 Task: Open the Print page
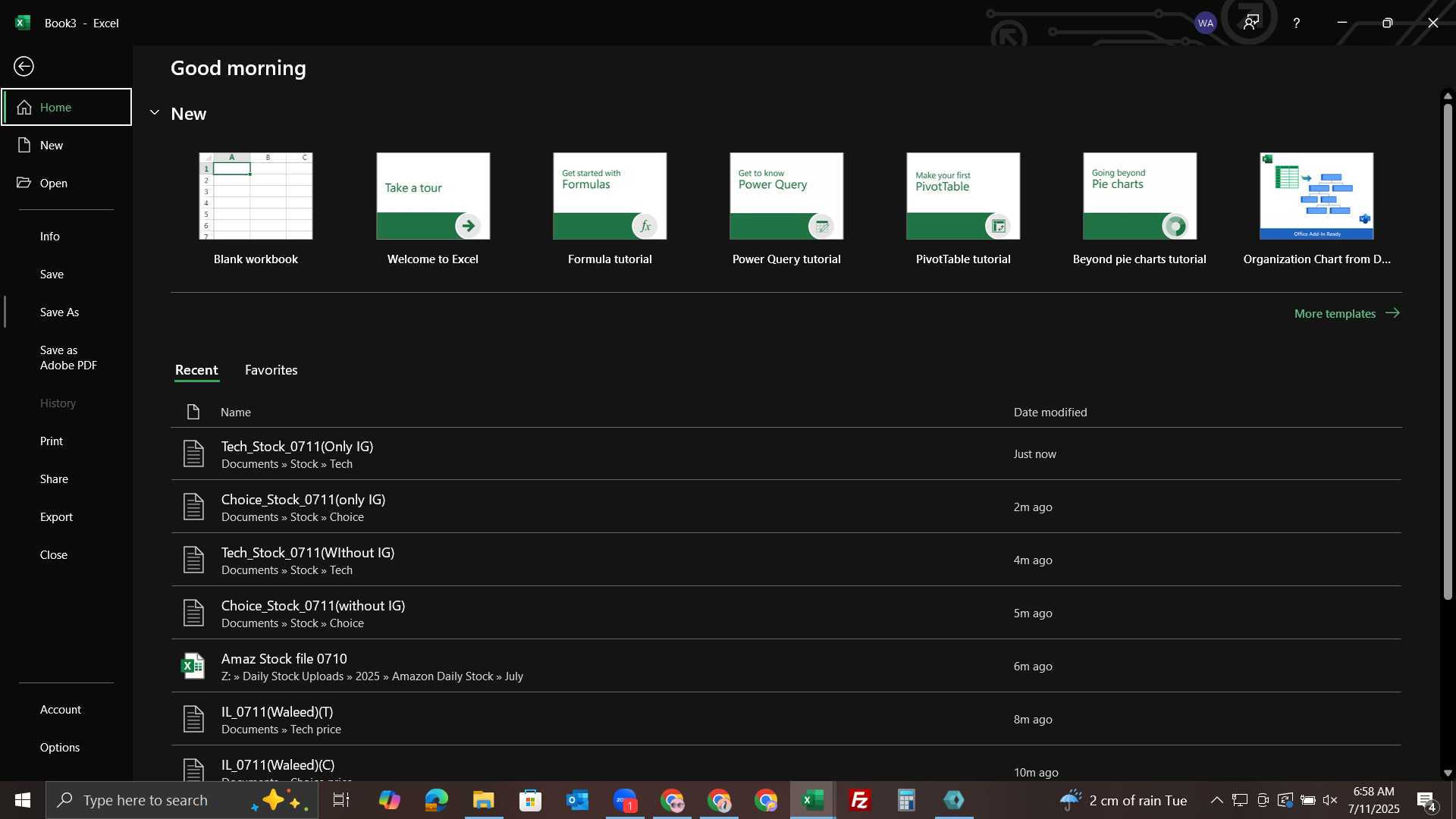coord(66,441)
